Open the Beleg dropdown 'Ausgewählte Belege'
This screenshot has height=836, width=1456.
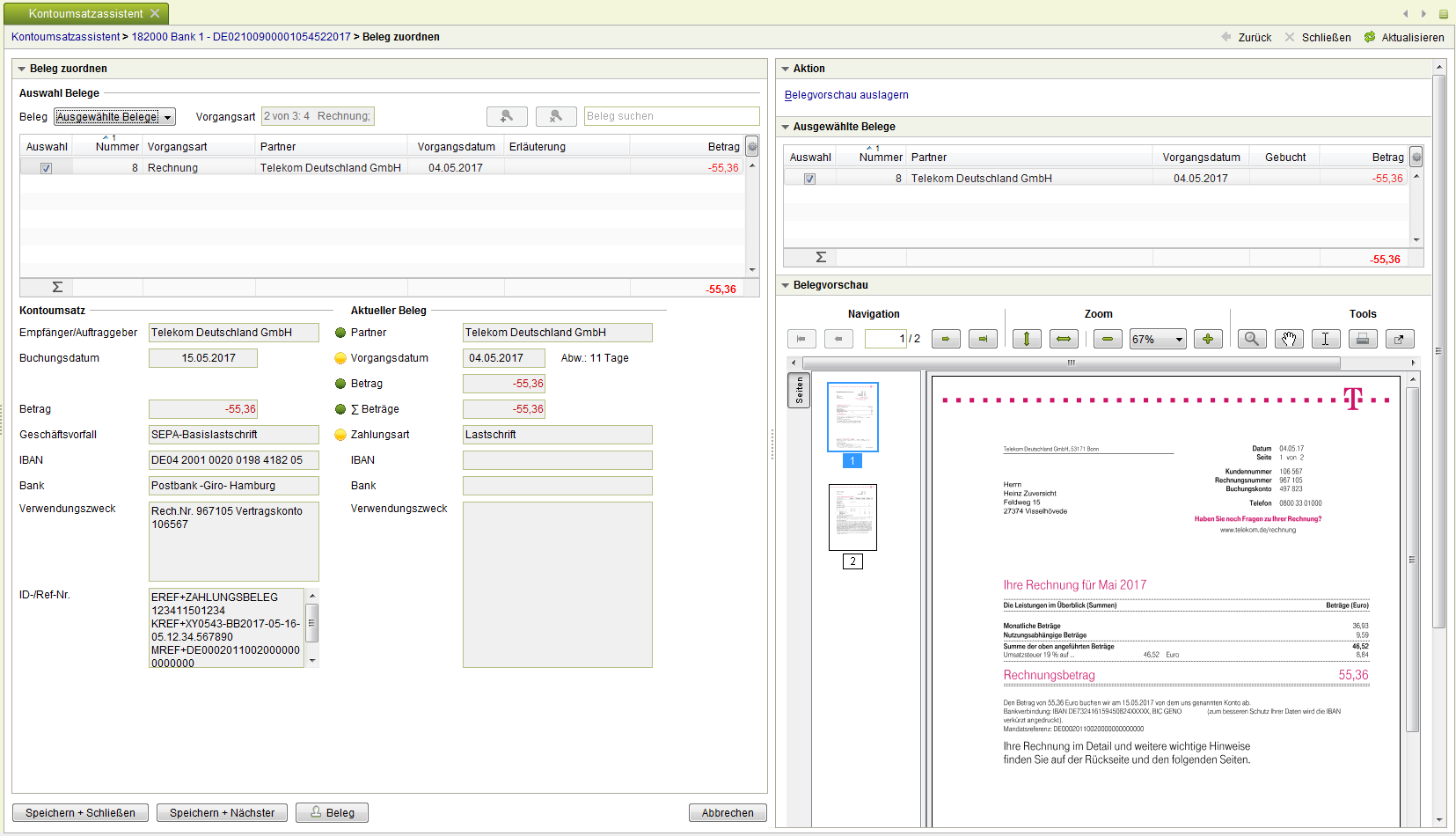tap(114, 117)
